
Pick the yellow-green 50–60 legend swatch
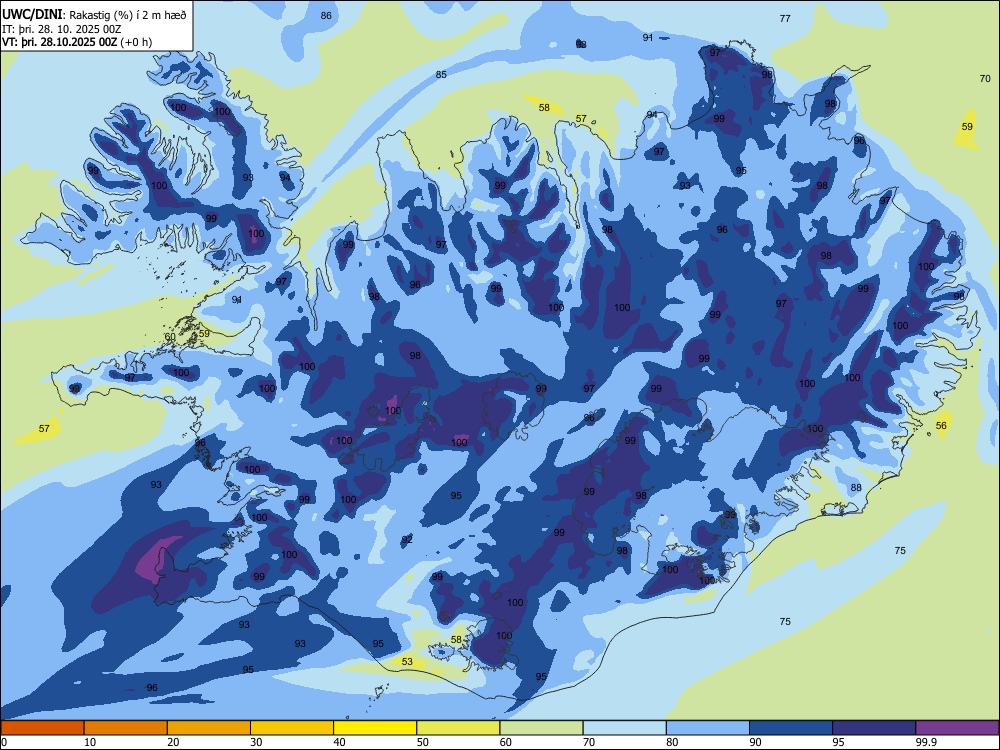pyautogui.click(x=458, y=728)
